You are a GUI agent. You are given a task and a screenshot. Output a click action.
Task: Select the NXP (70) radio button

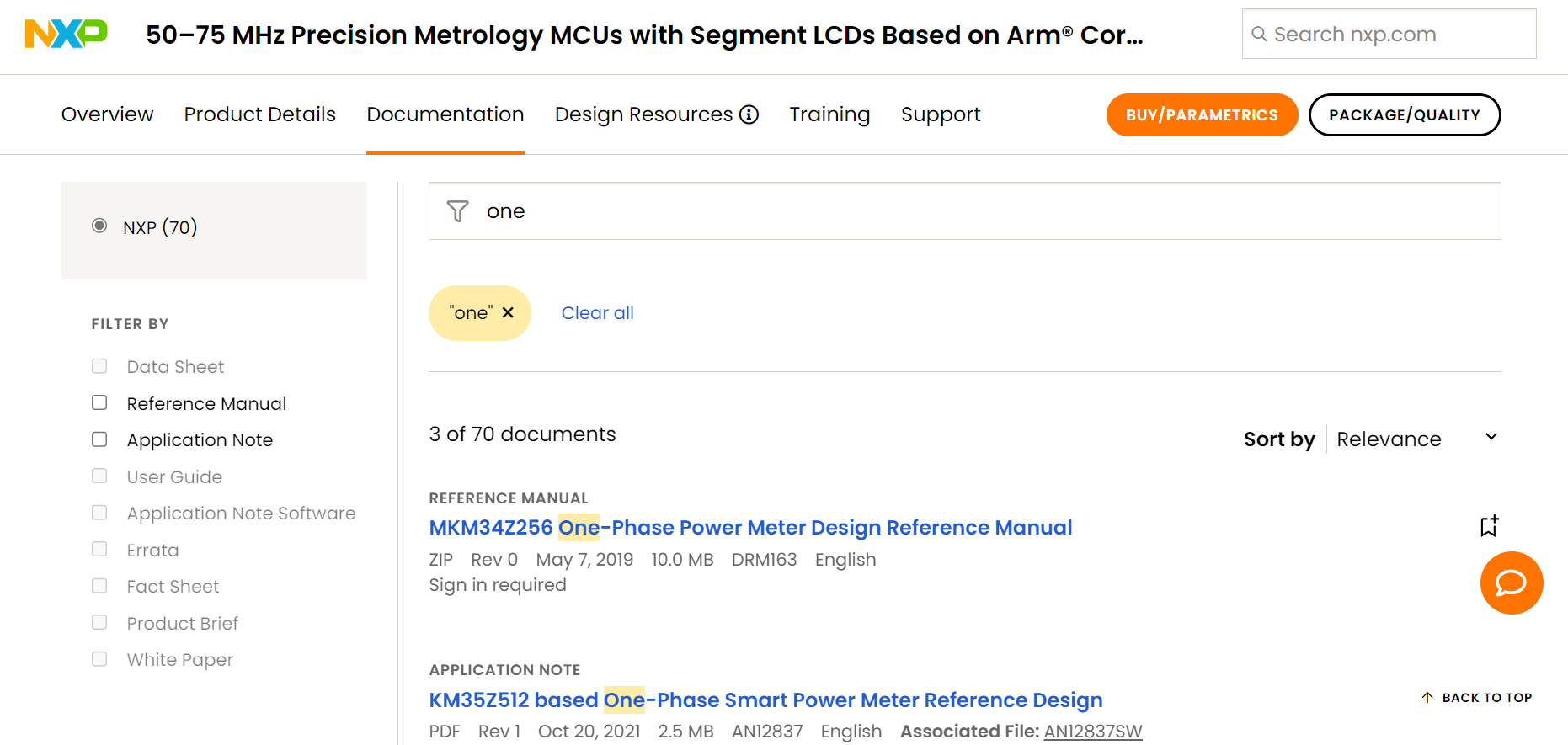(99, 226)
